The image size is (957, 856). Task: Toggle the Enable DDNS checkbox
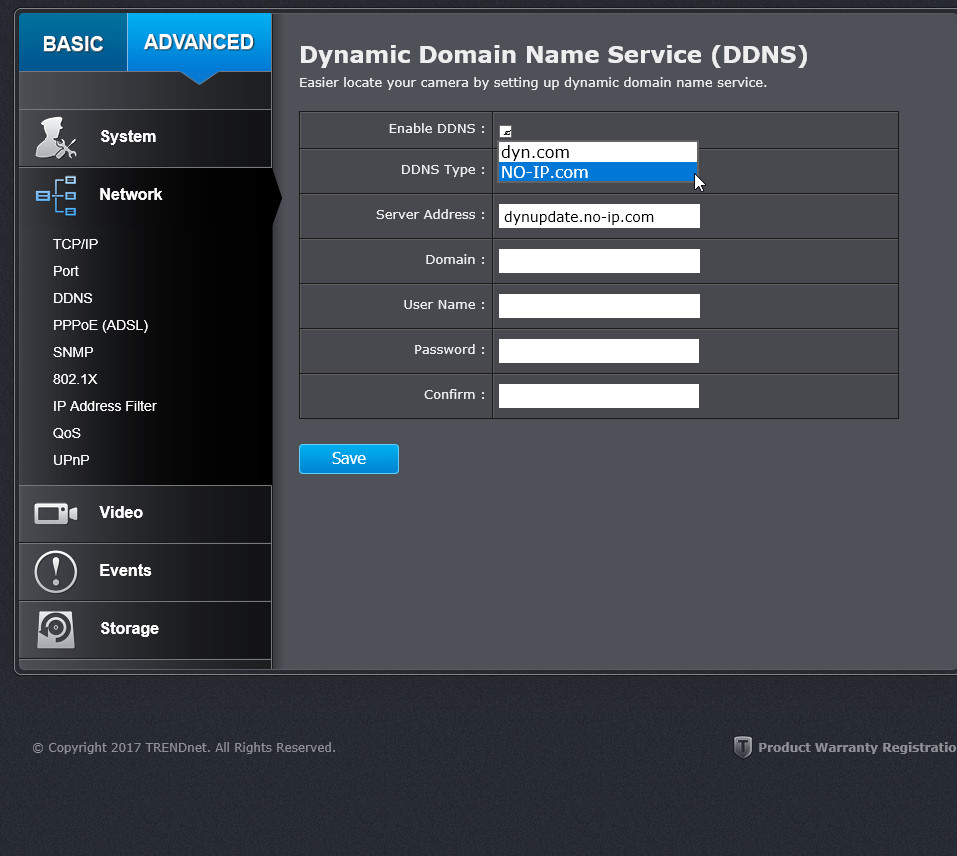click(x=506, y=131)
